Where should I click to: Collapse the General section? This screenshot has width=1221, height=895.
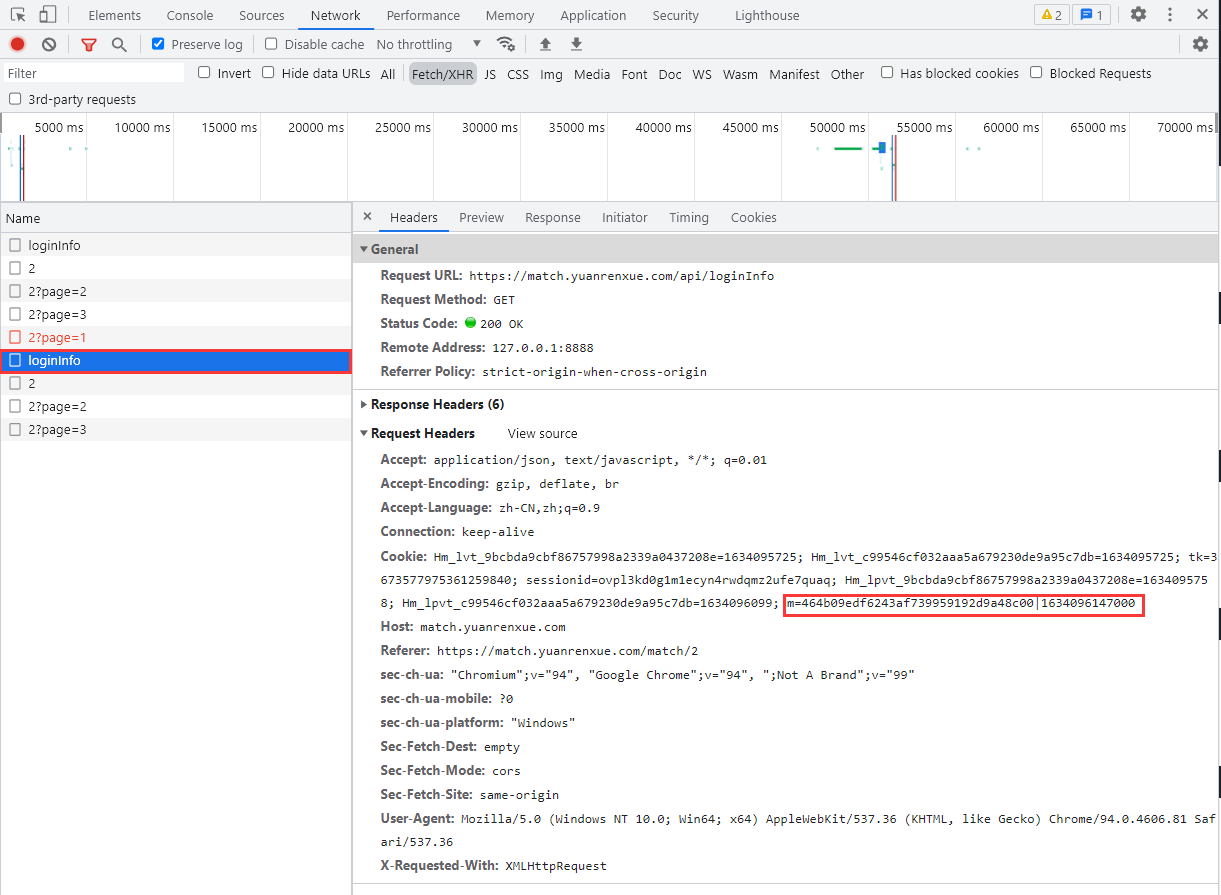[x=394, y=249]
